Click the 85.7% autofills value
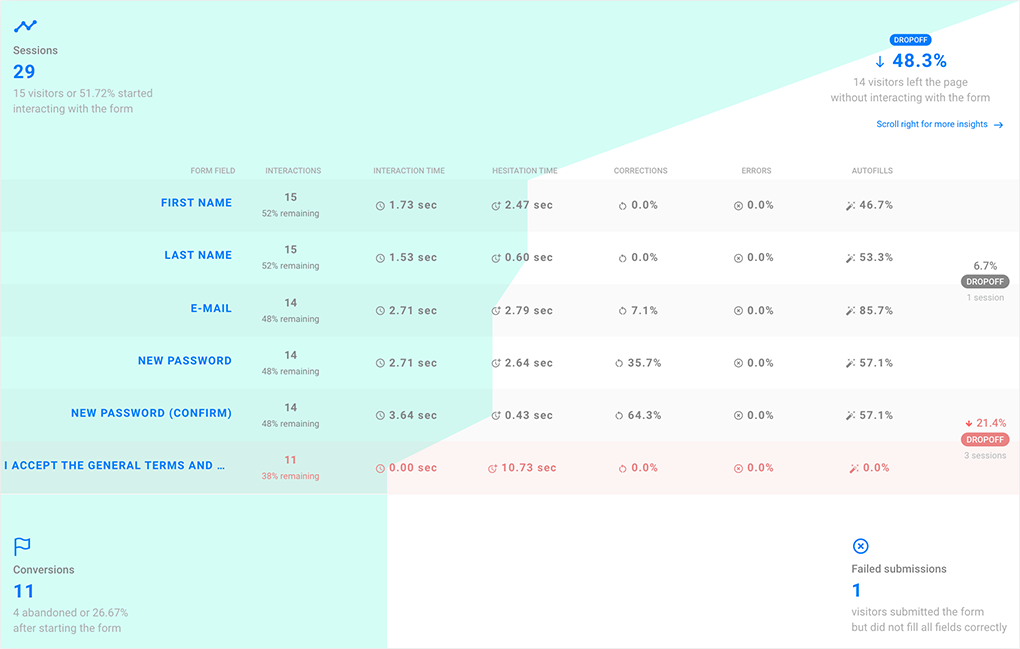 [876, 311]
